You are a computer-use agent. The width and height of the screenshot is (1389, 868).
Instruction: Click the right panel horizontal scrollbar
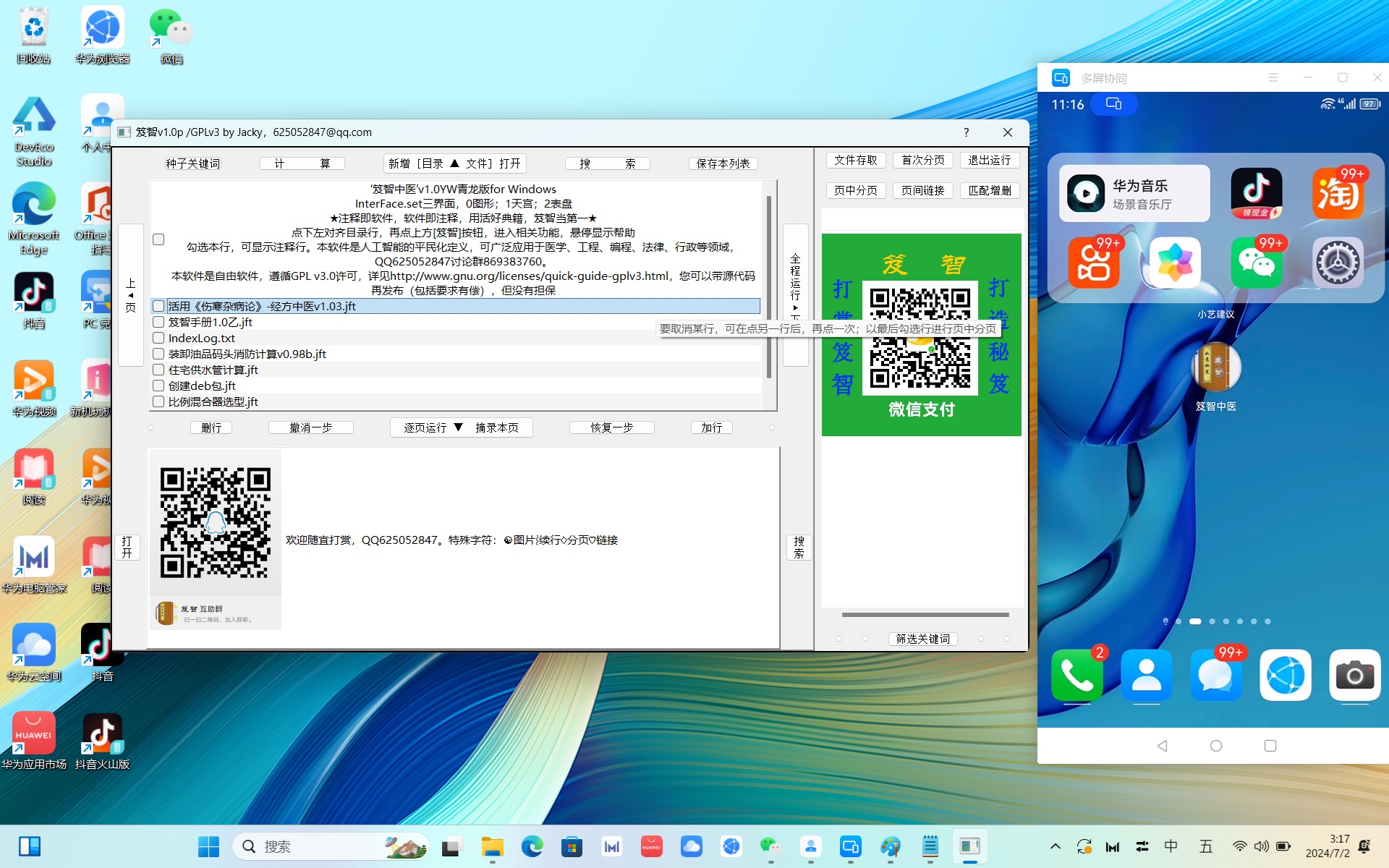click(x=925, y=615)
